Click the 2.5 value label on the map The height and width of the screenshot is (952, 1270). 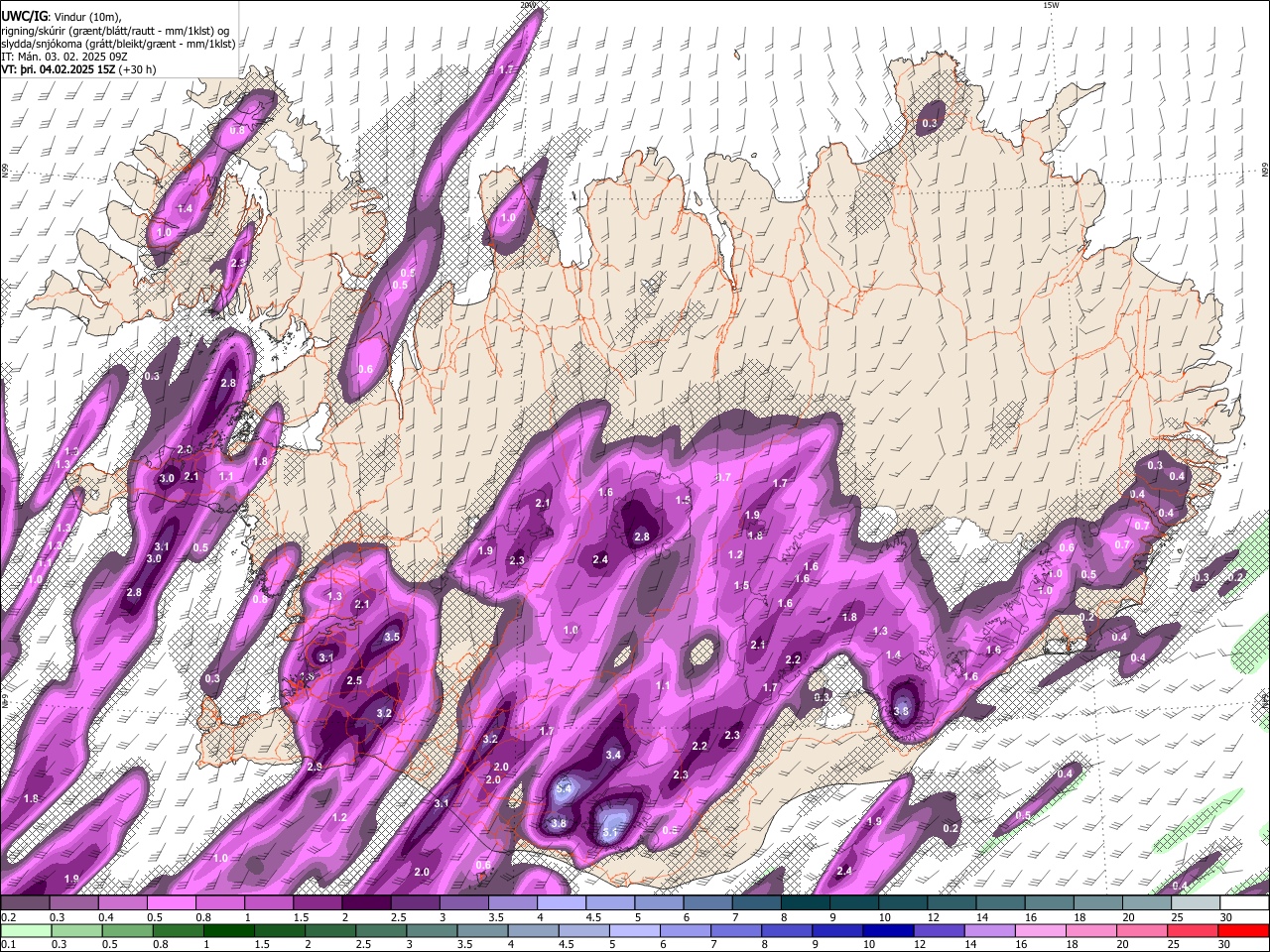tap(354, 680)
